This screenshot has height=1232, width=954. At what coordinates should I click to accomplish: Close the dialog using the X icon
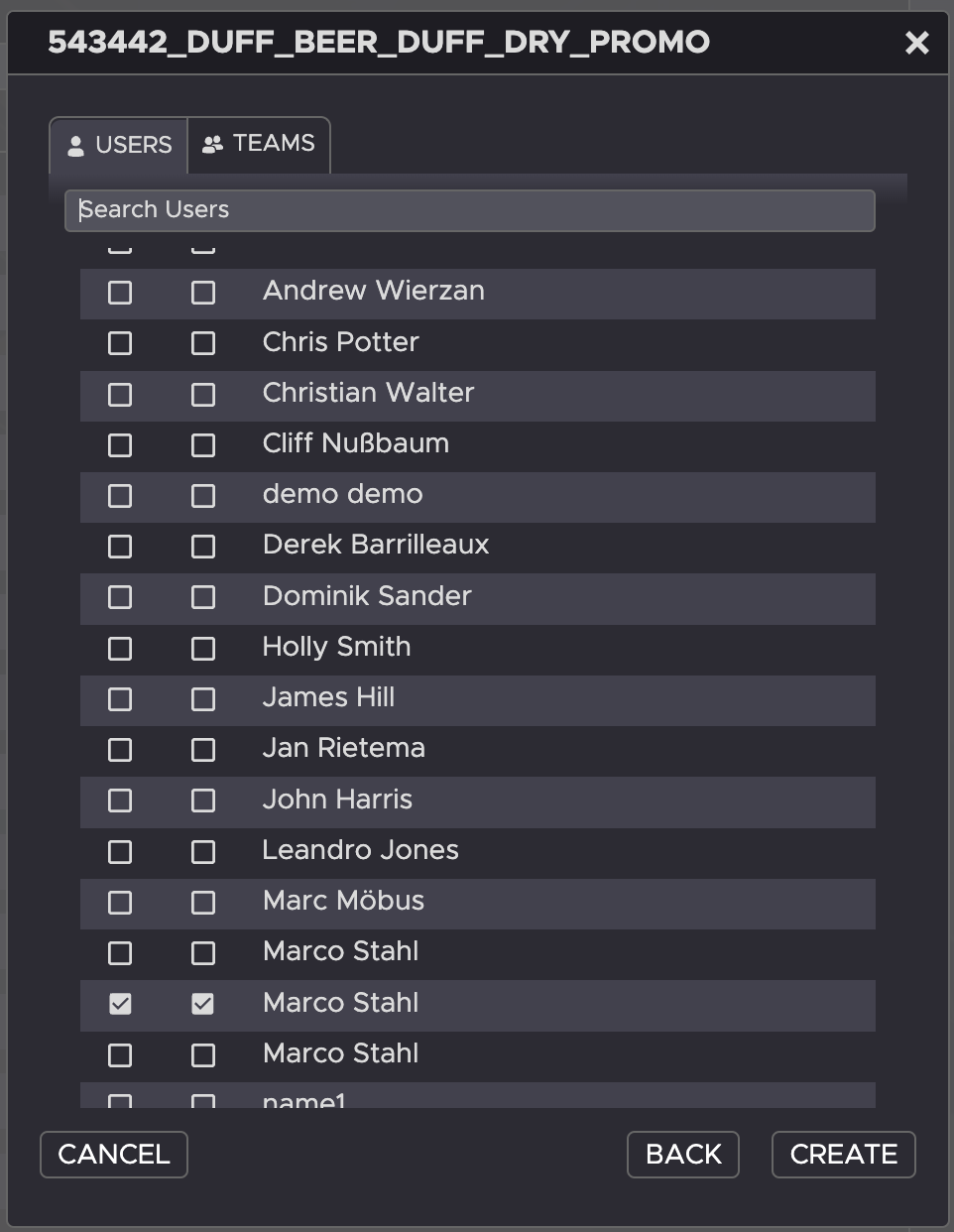[x=916, y=43]
